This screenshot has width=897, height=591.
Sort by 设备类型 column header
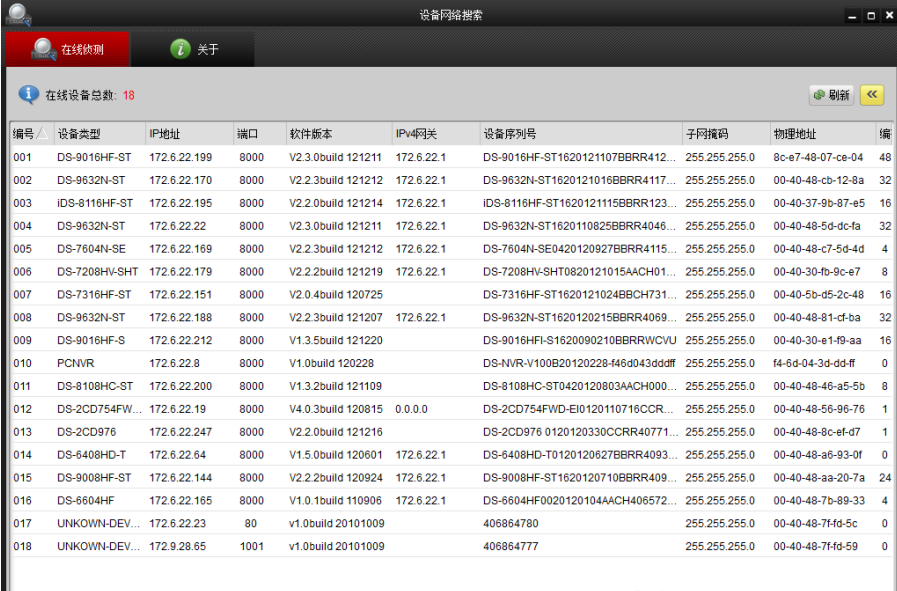tap(79, 134)
